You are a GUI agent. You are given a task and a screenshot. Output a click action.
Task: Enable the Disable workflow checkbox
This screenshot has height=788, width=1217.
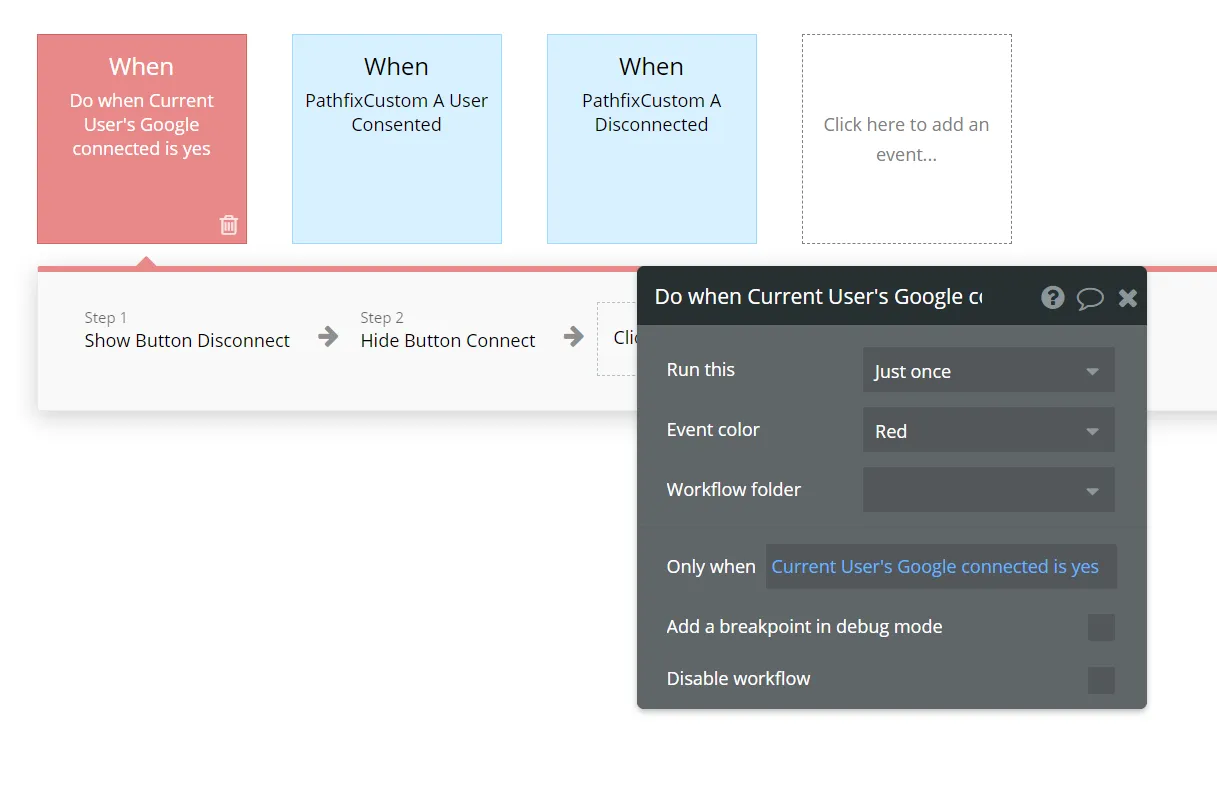pos(1101,680)
